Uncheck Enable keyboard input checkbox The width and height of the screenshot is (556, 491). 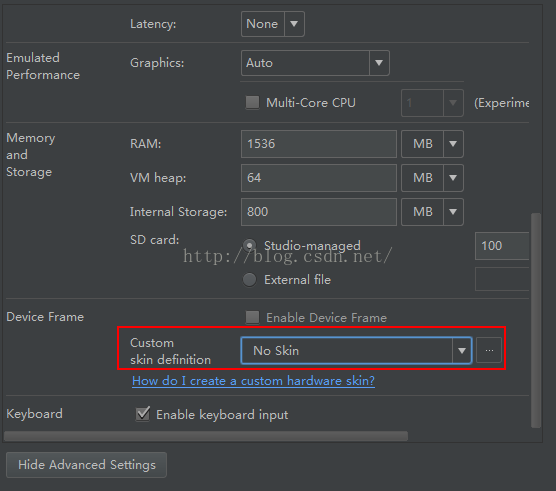coord(143,414)
